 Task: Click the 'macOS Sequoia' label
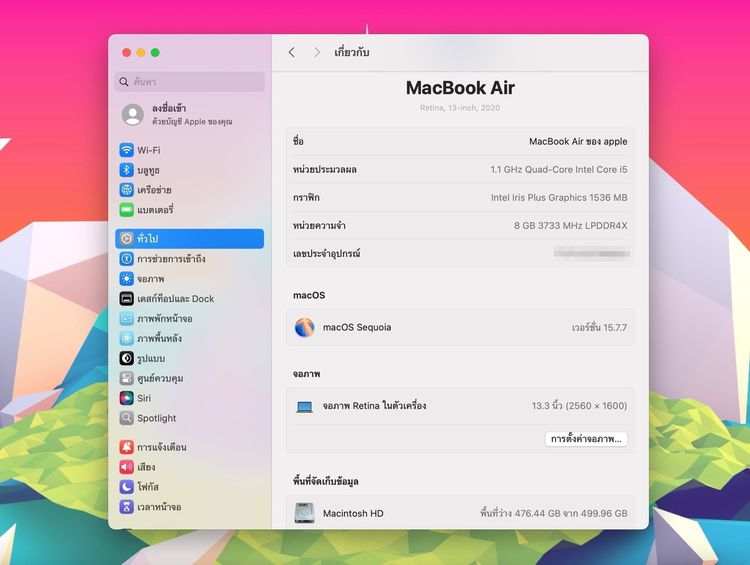coord(357,327)
